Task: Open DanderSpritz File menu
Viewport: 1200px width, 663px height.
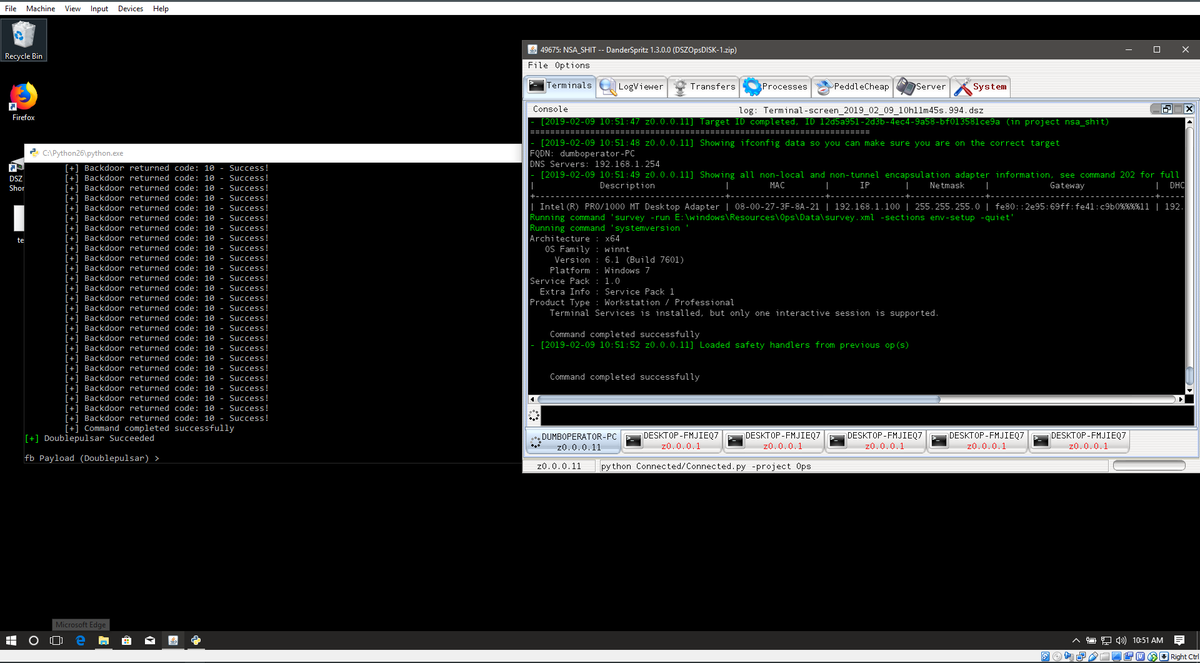Action: click(x=538, y=65)
